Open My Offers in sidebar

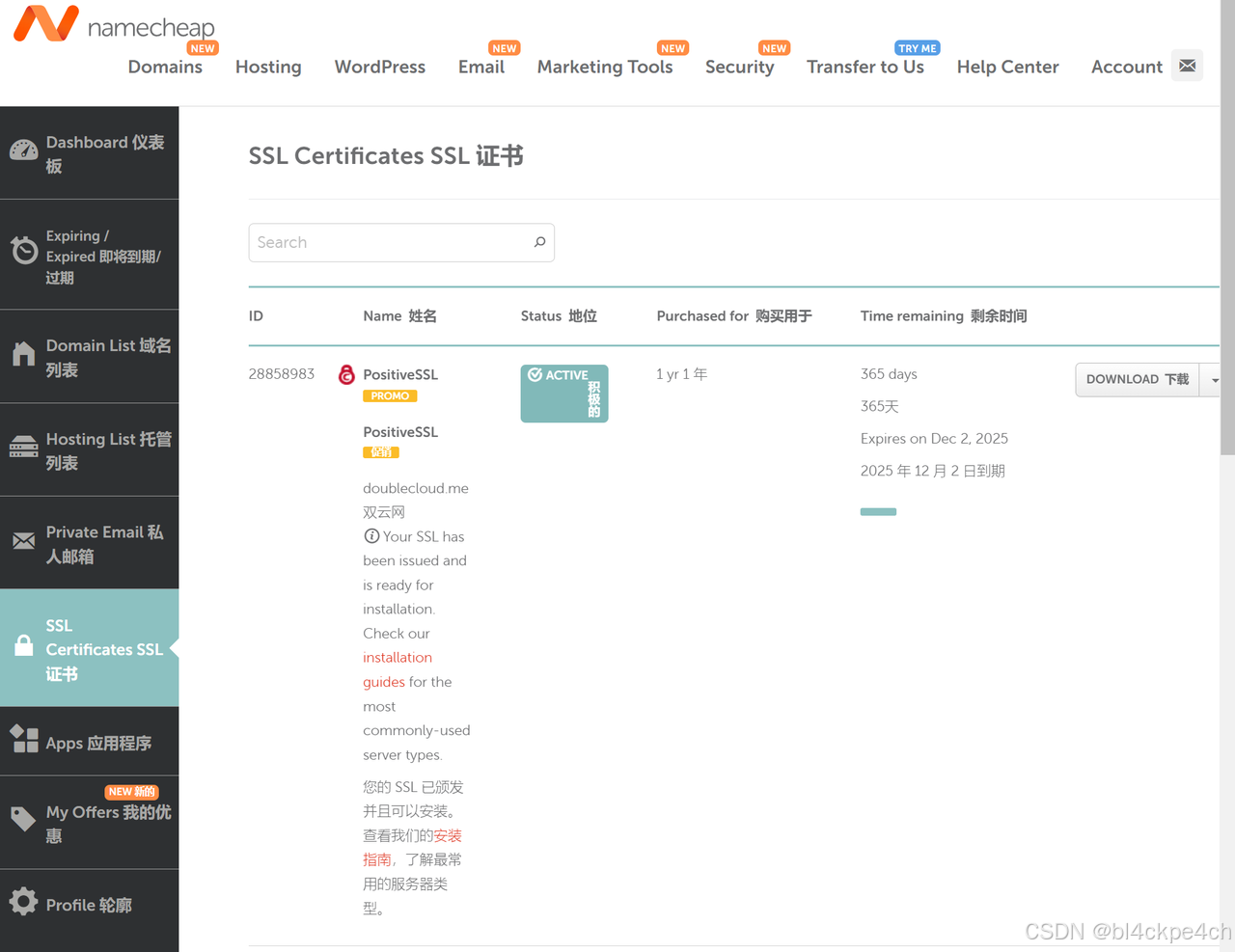click(x=89, y=823)
